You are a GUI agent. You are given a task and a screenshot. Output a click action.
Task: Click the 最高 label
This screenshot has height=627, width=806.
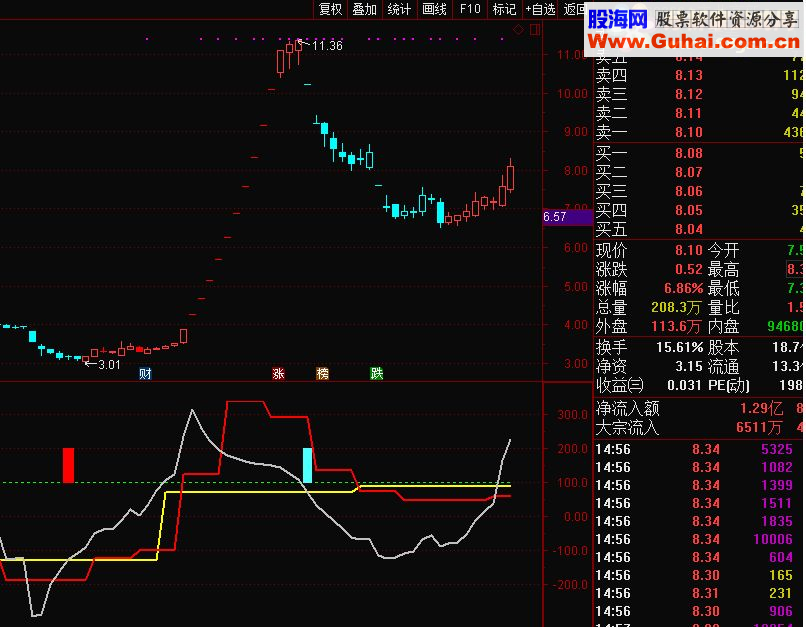click(723, 269)
